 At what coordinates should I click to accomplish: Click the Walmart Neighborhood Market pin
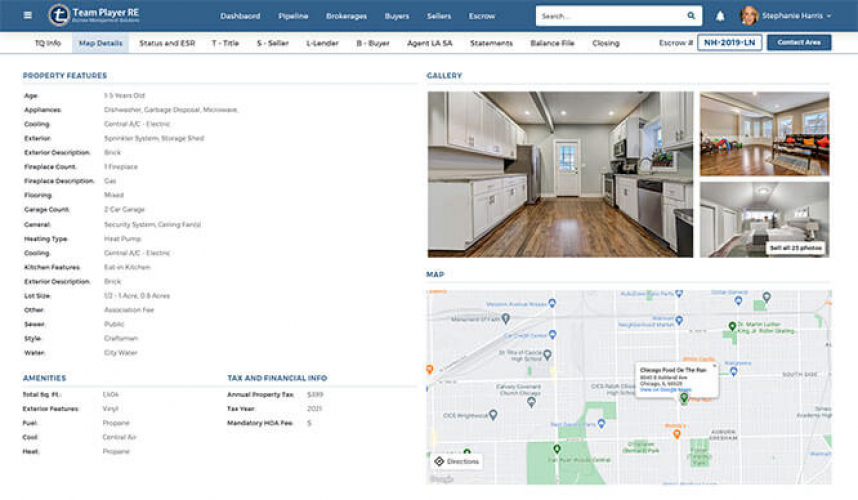(x=679, y=320)
